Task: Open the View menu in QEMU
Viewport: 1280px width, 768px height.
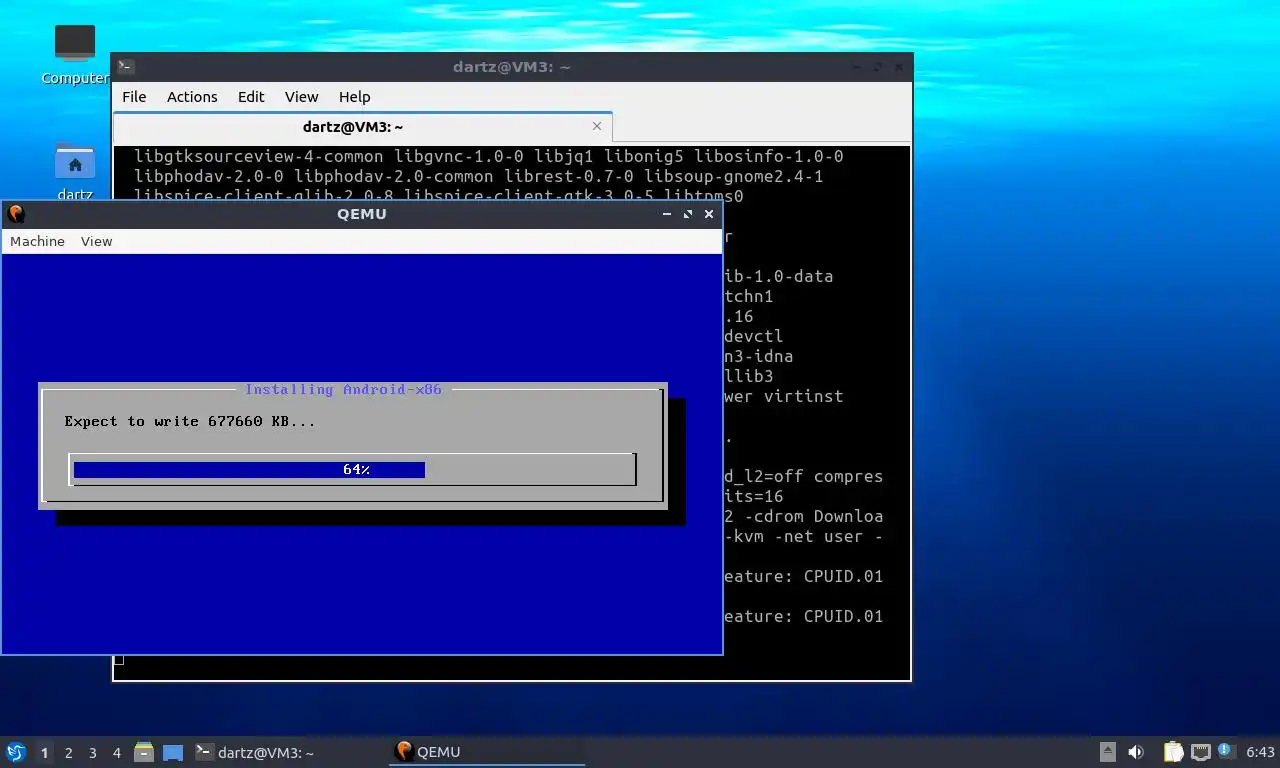Action: click(x=96, y=241)
